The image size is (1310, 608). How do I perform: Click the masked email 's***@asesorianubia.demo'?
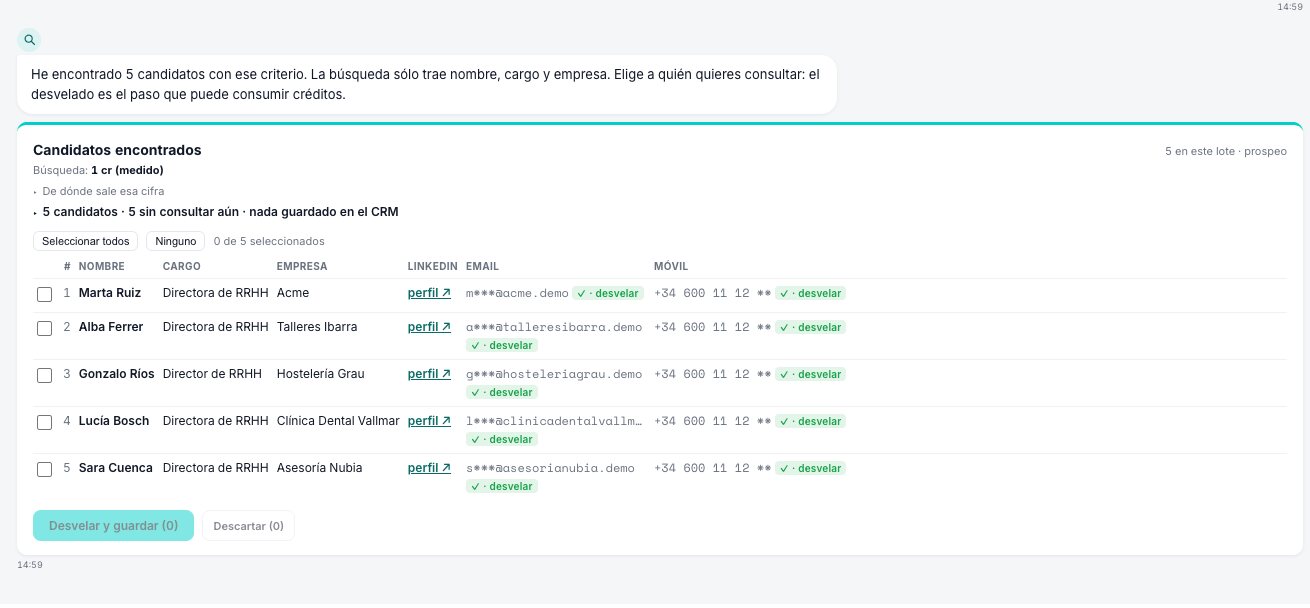(550, 468)
